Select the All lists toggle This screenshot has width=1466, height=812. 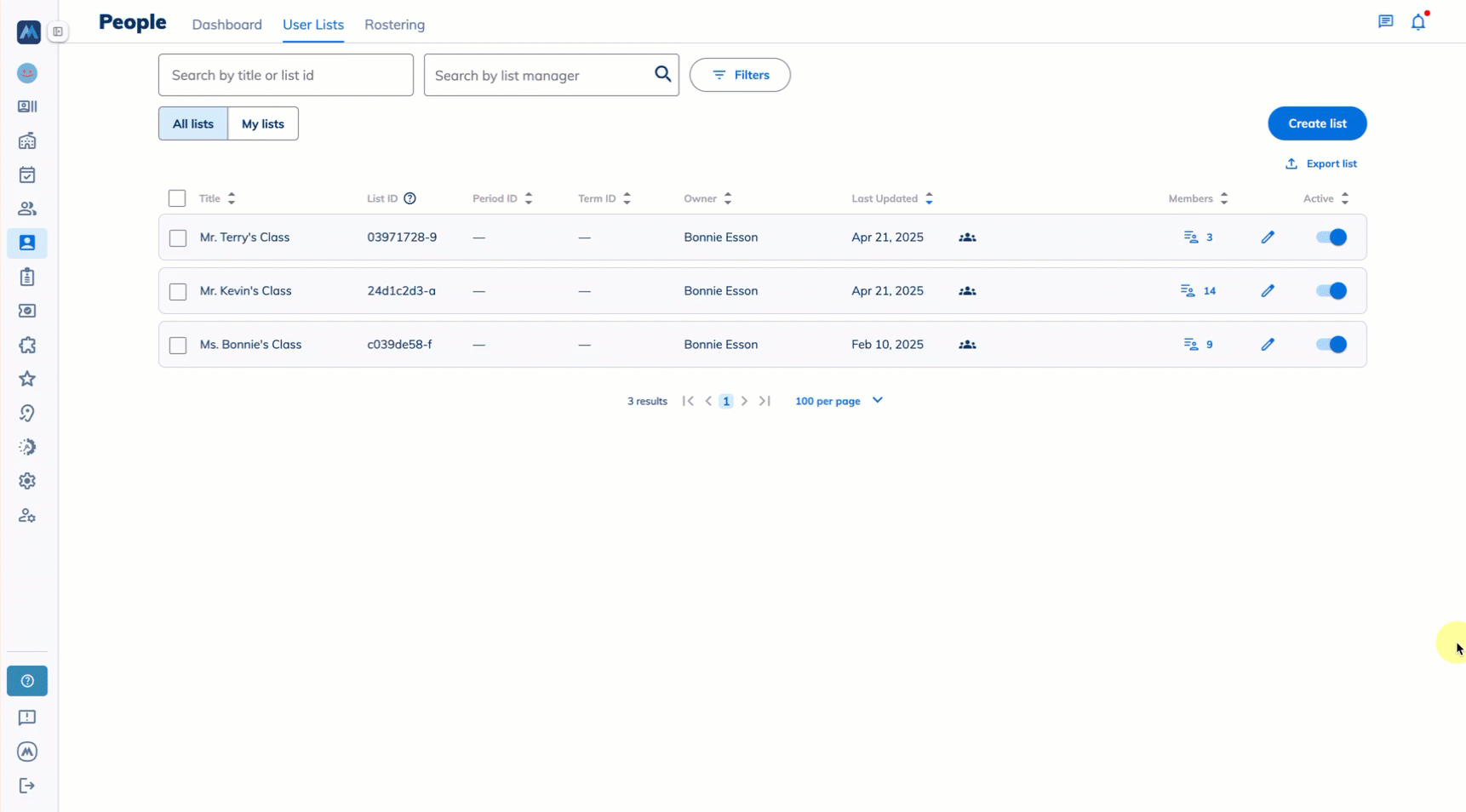coord(193,123)
